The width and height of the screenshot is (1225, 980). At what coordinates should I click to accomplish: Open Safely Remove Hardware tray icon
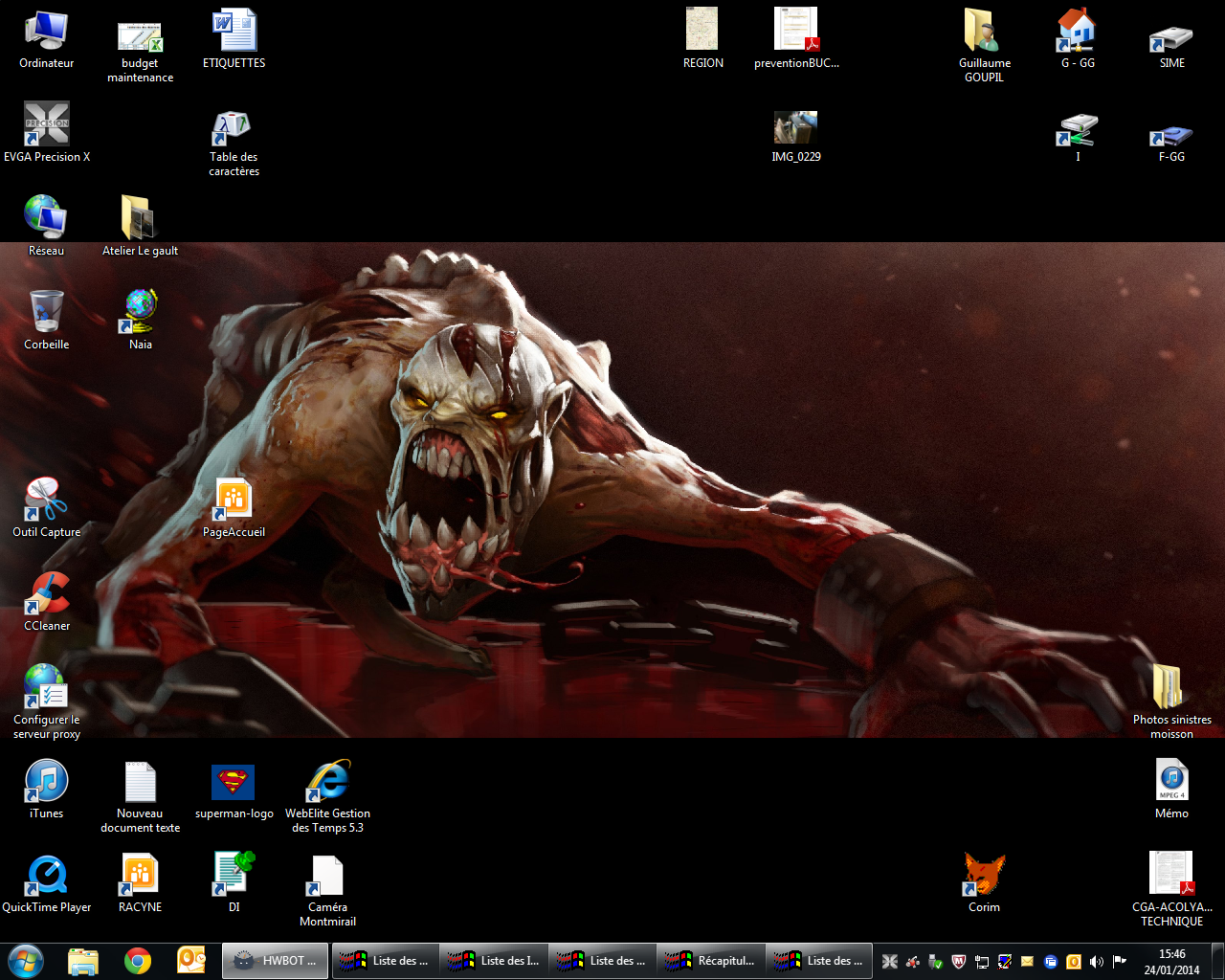[936, 962]
